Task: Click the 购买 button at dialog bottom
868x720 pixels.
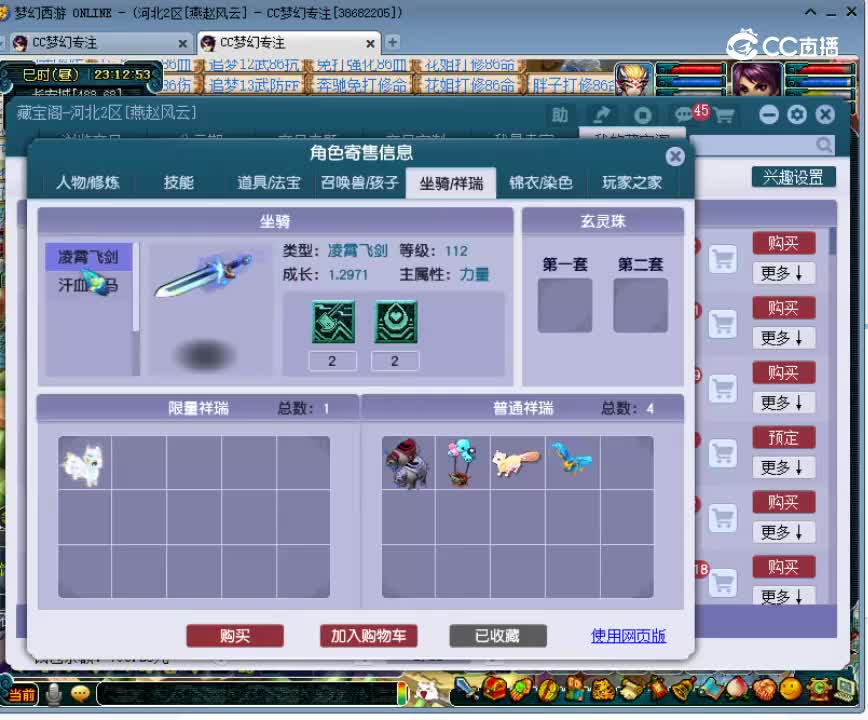Action: [235, 635]
